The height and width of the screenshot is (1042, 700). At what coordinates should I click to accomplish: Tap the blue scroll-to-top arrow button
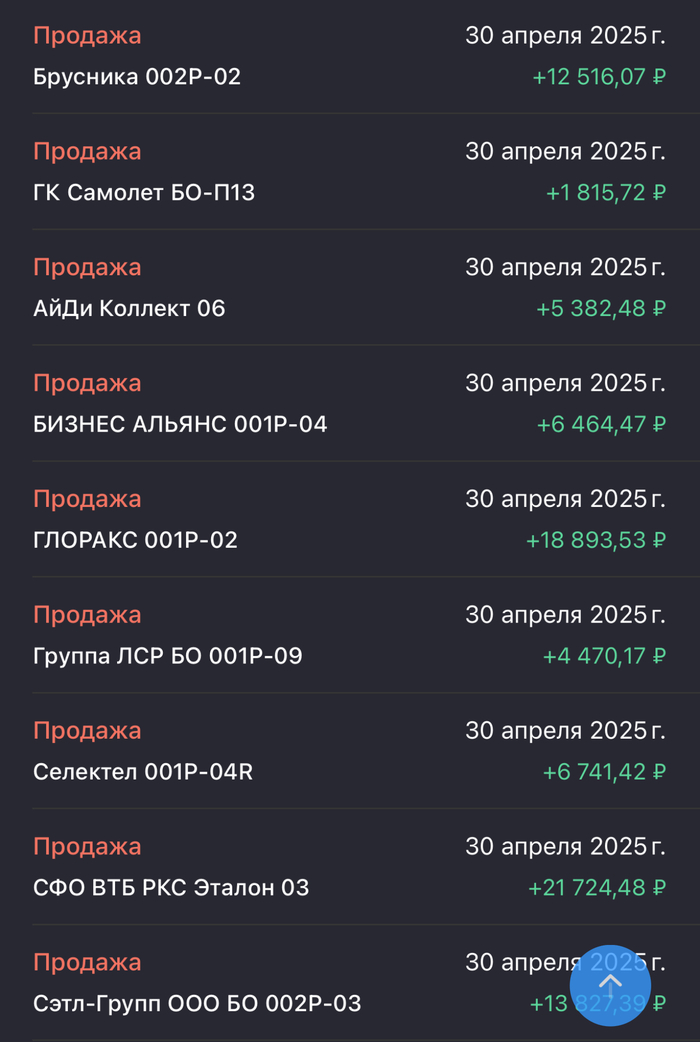(610, 986)
